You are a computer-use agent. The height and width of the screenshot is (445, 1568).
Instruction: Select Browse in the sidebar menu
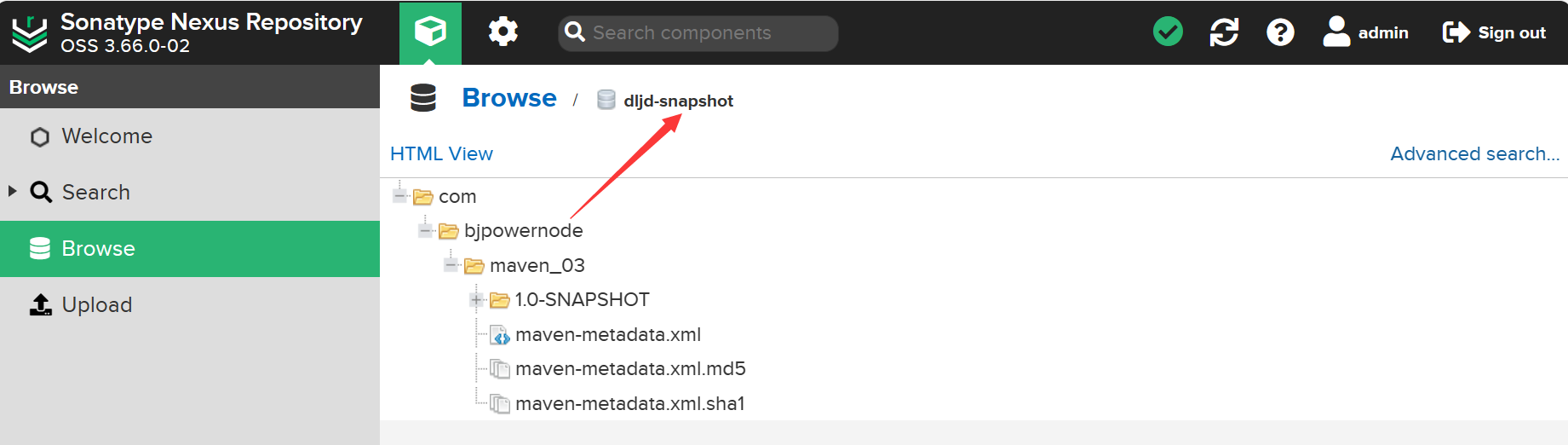pos(98,249)
